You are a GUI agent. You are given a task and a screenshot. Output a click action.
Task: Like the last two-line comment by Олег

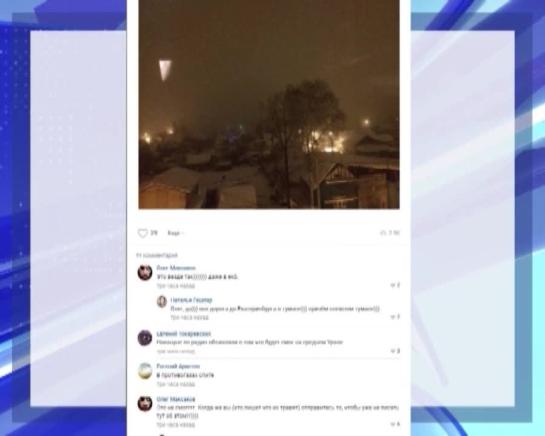click(x=395, y=424)
